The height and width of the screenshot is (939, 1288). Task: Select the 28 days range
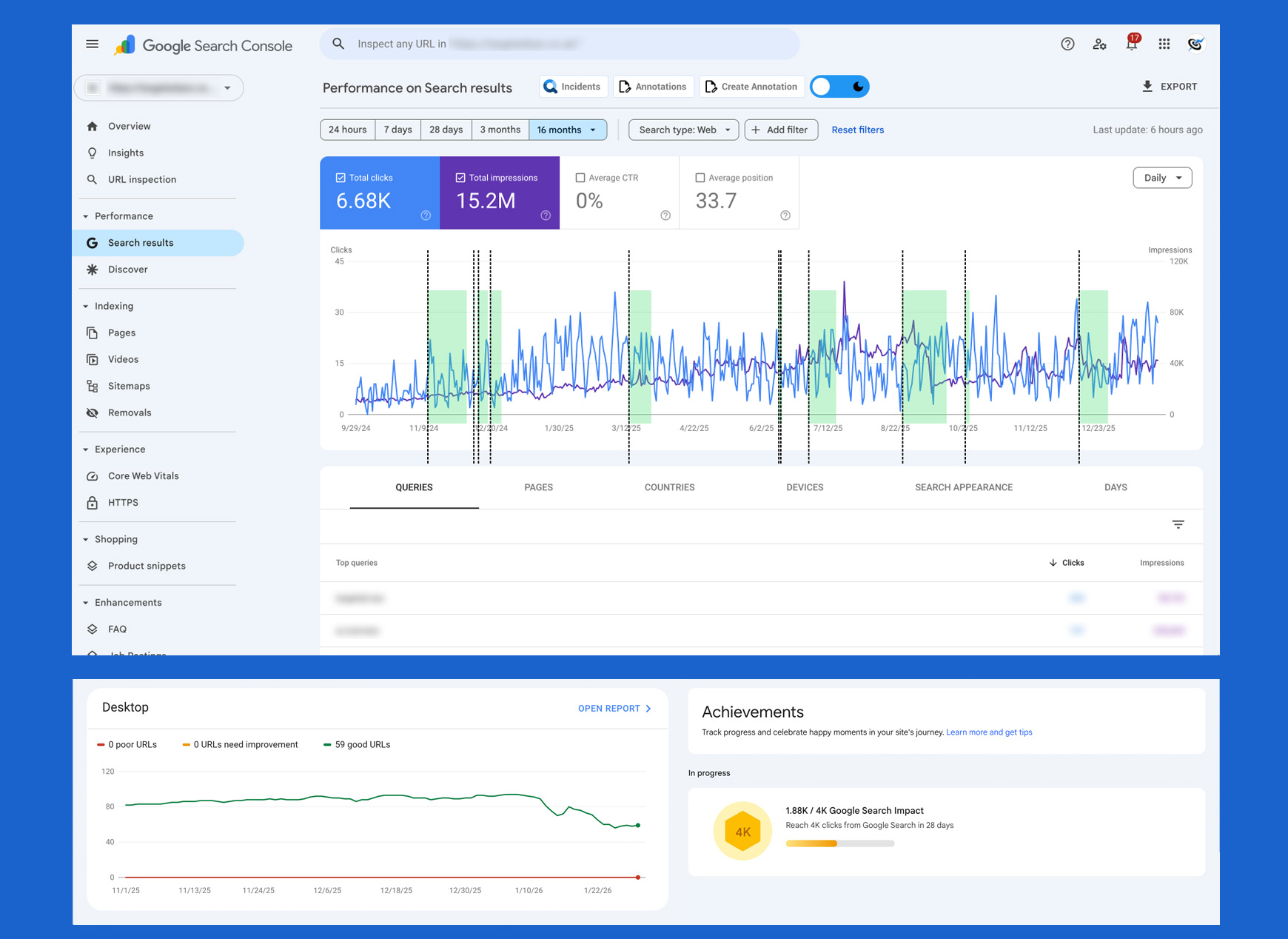click(446, 130)
